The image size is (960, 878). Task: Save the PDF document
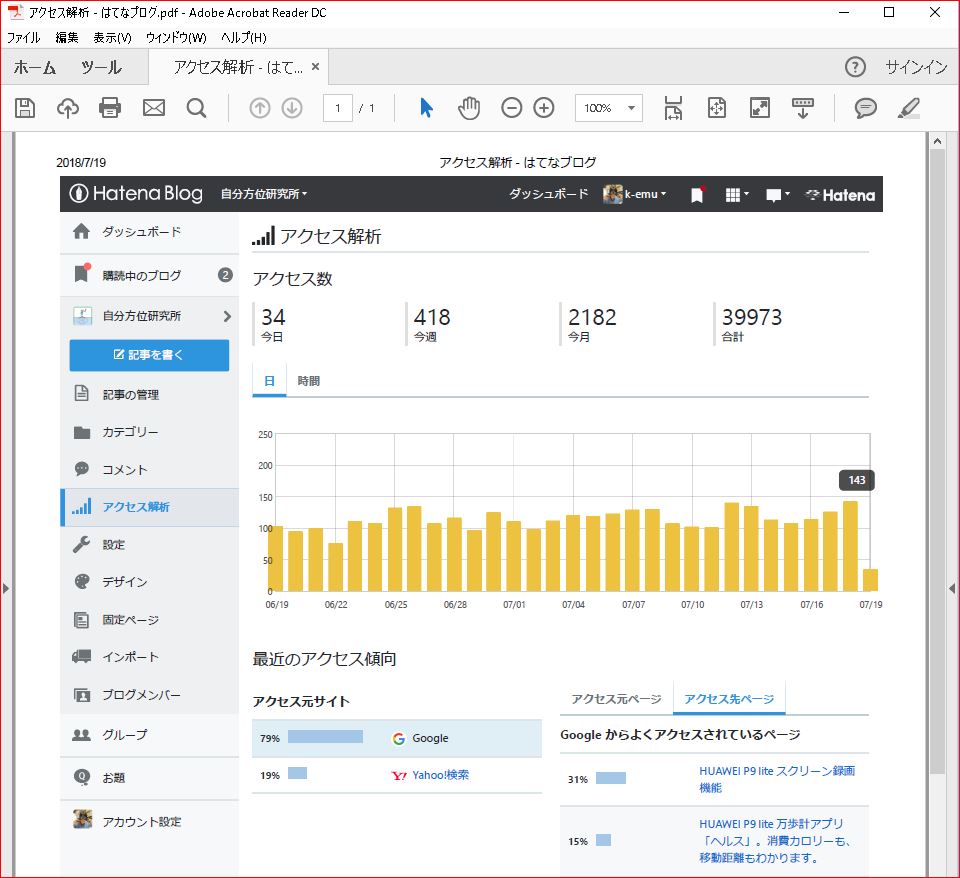(24, 109)
